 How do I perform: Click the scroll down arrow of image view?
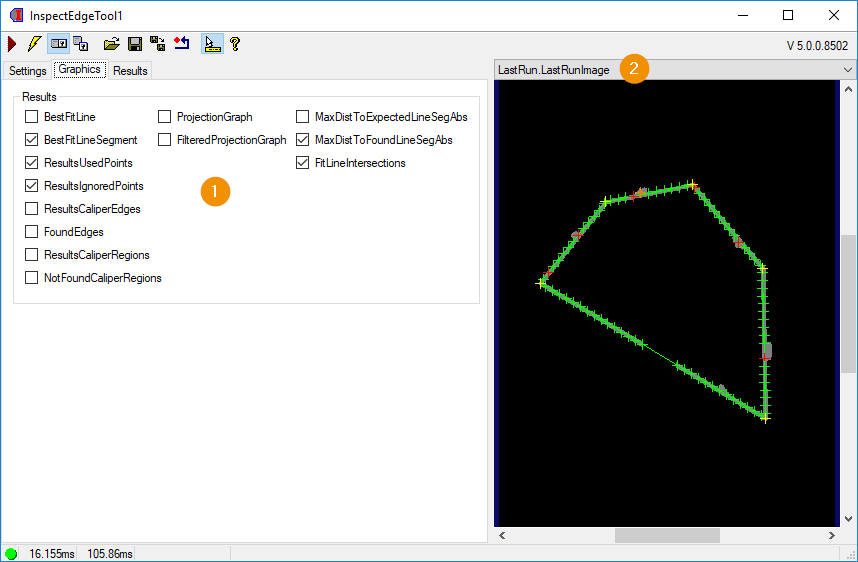[x=848, y=519]
